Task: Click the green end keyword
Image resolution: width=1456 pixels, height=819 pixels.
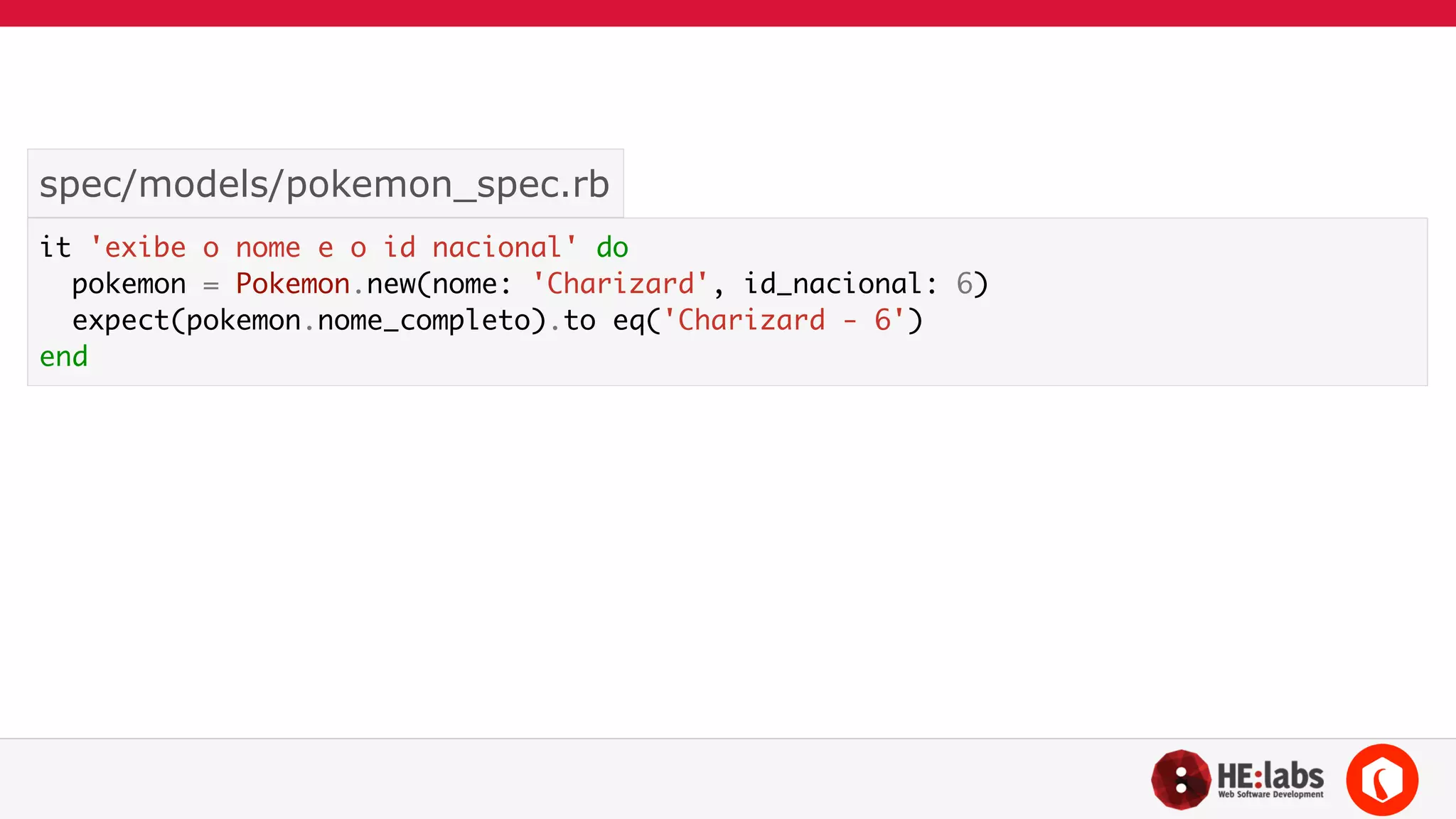Action: pos(64,356)
